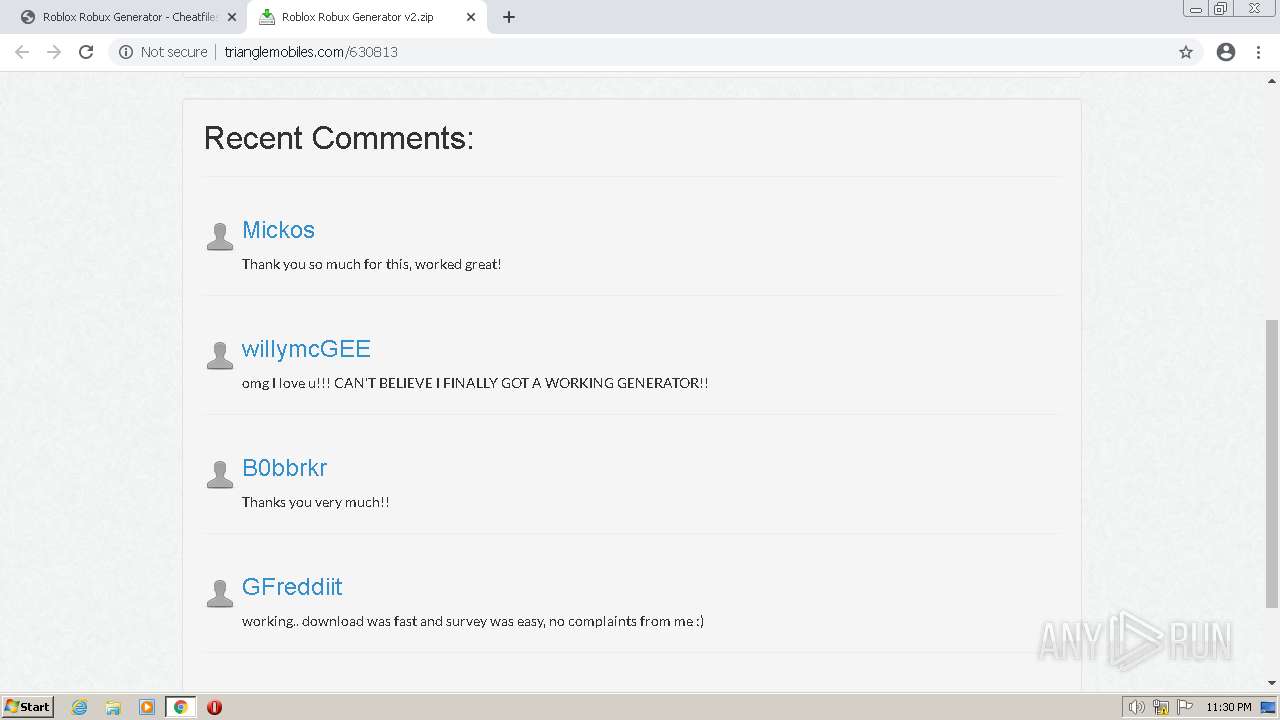This screenshot has height=720, width=1280.
Task: Click avatar icon next to Mickos
Action: click(x=219, y=236)
